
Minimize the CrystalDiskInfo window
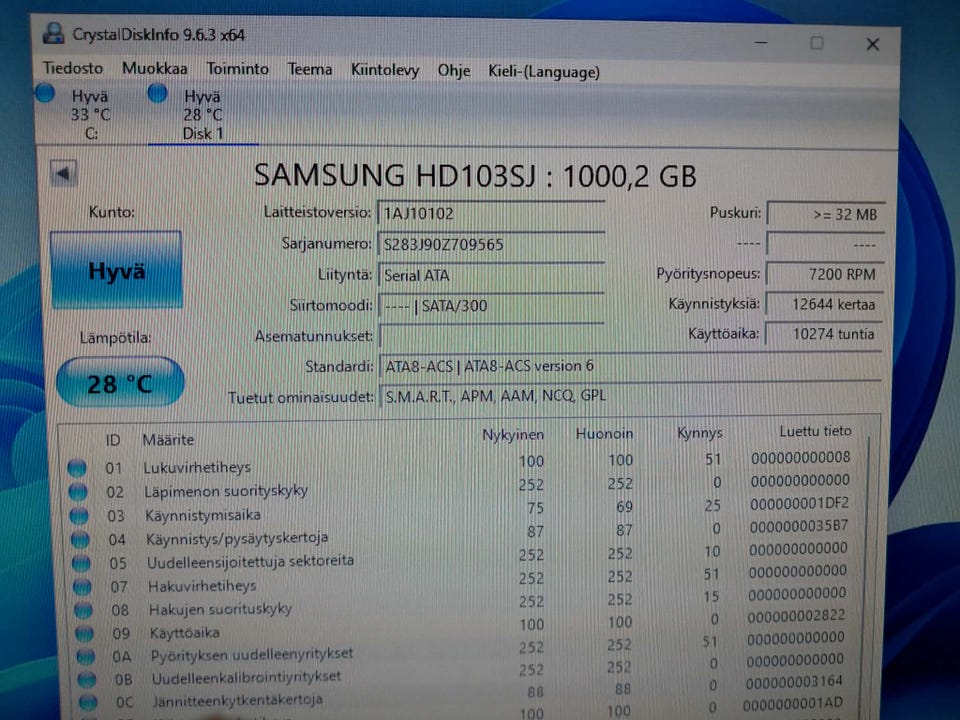(761, 43)
